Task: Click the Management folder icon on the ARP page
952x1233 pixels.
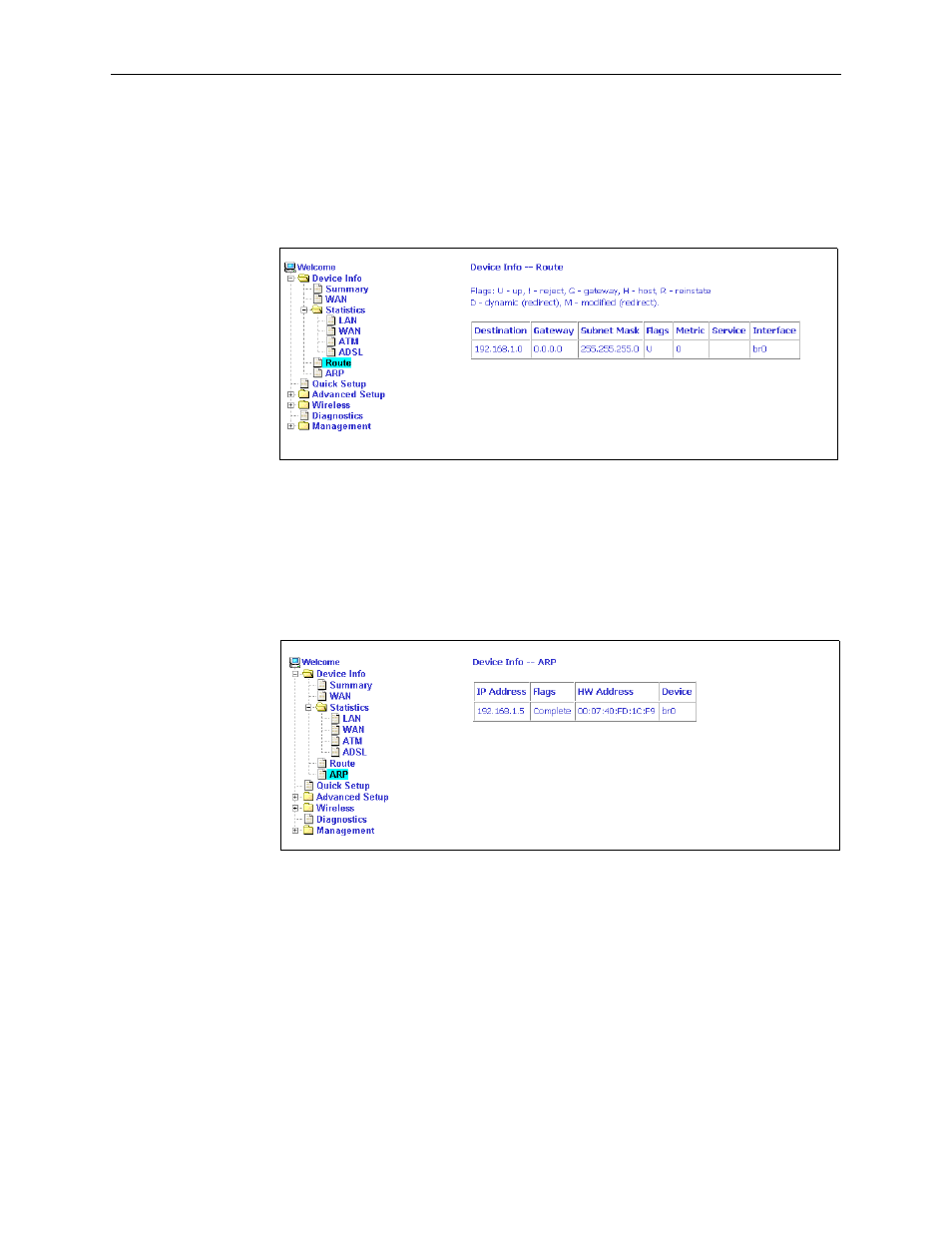Action: 308,831
